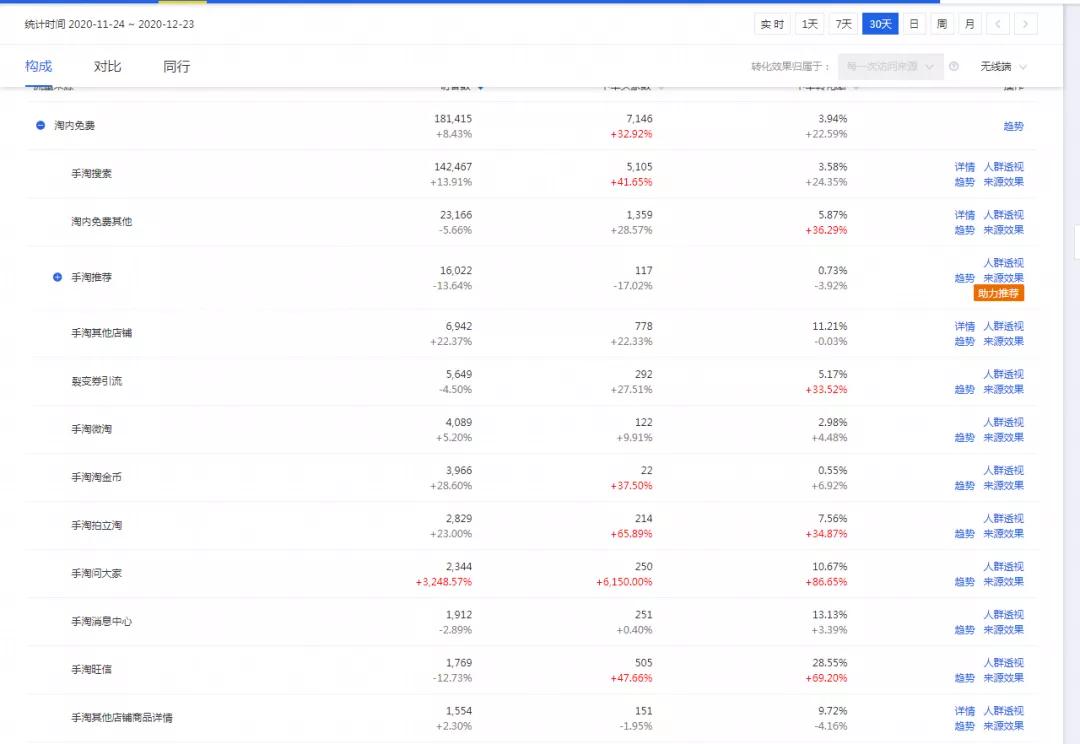Image resolution: width=1080 pixels, height=744 pixels.
Task: Select the 30天 time range
Action: click(880, 24)
